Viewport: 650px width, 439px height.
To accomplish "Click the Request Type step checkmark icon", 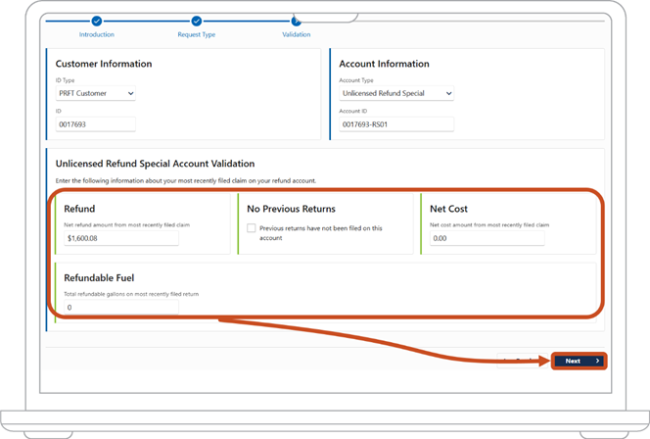I will (196, 21).
